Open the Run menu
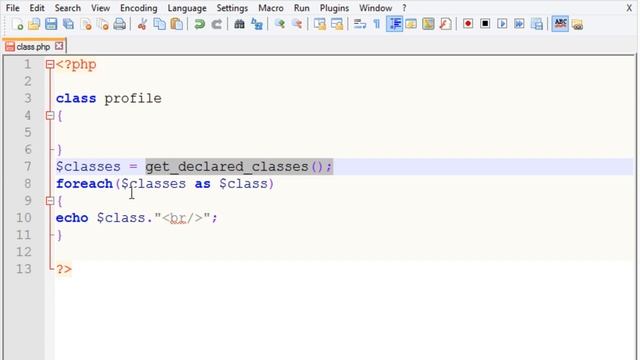The height and width of the screenshot is (360, 640). [x=302, y=8]
